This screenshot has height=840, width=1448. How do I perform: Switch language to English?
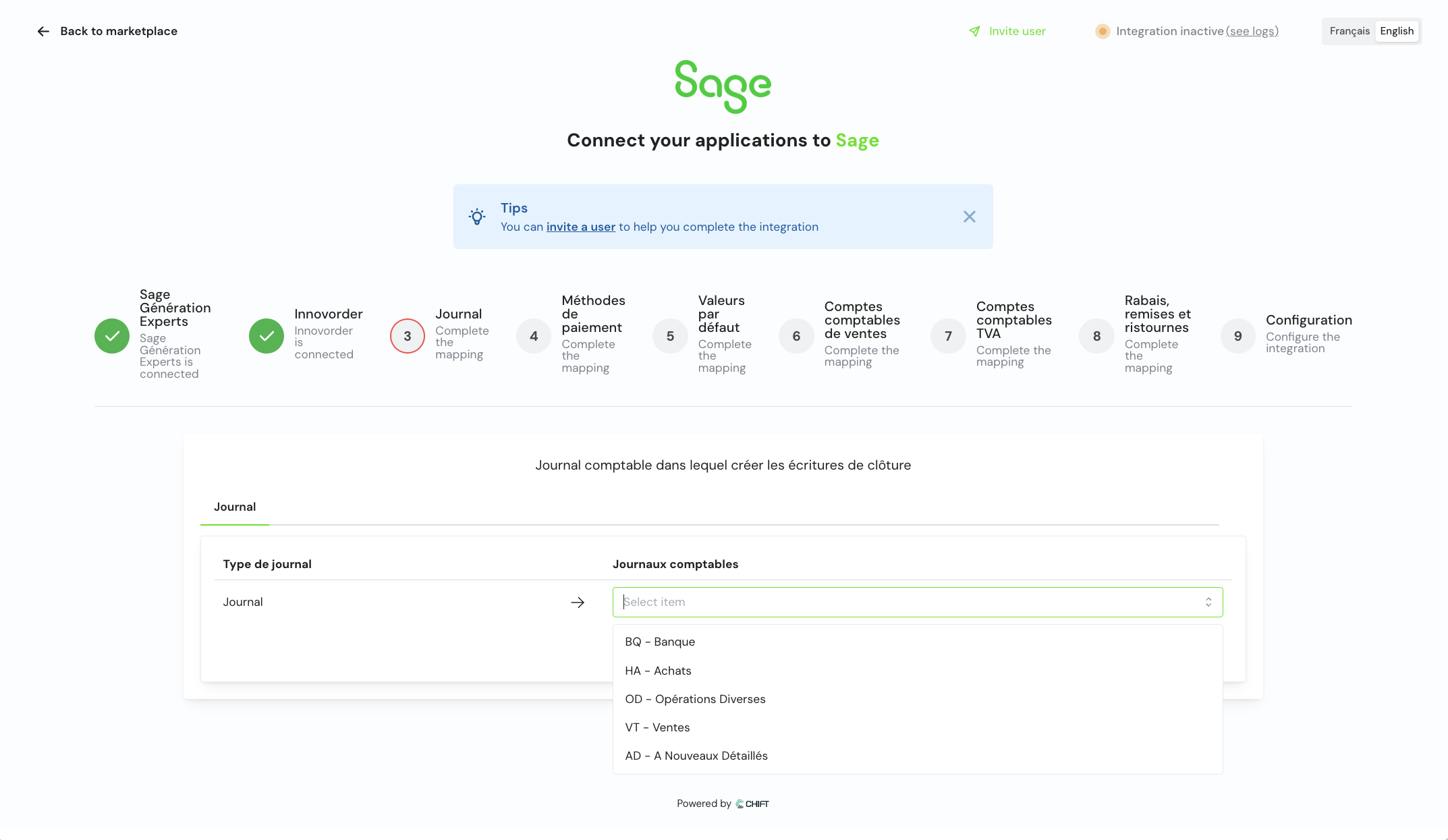[x=1397, y=31]
